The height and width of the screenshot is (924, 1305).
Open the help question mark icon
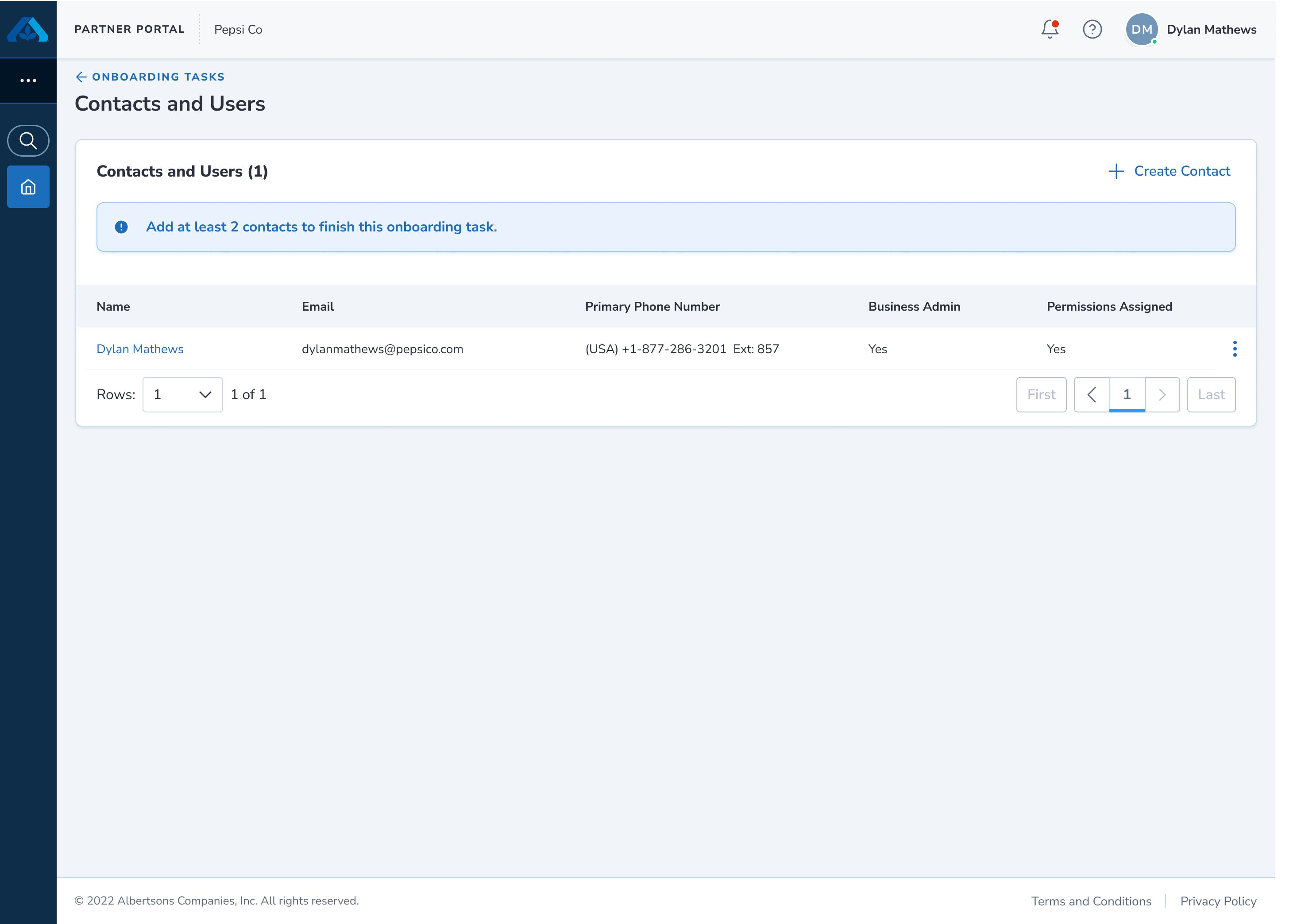pos(1092,29)
